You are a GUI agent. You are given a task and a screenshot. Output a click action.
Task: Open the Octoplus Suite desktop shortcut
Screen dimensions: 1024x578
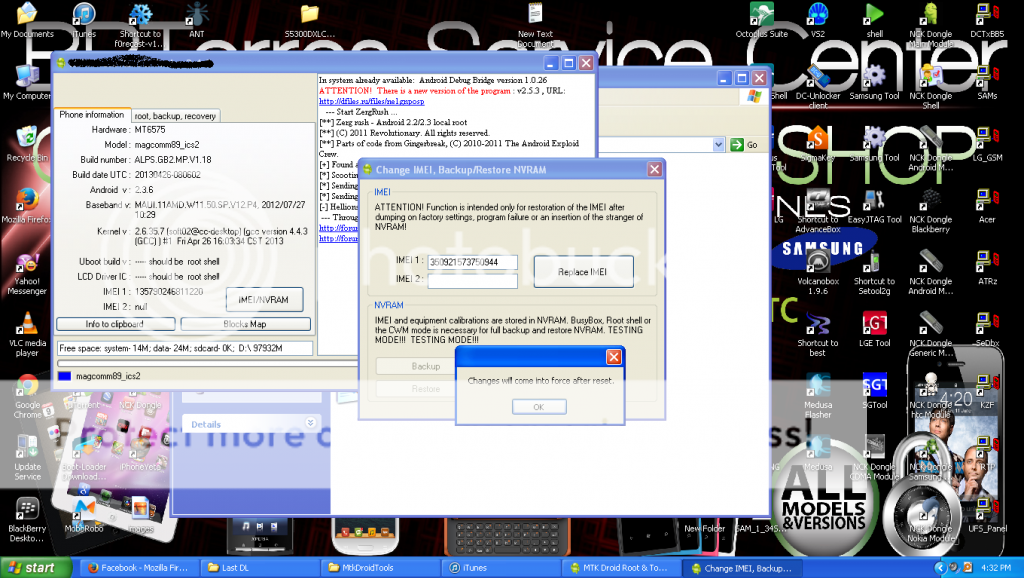point(761,15)
